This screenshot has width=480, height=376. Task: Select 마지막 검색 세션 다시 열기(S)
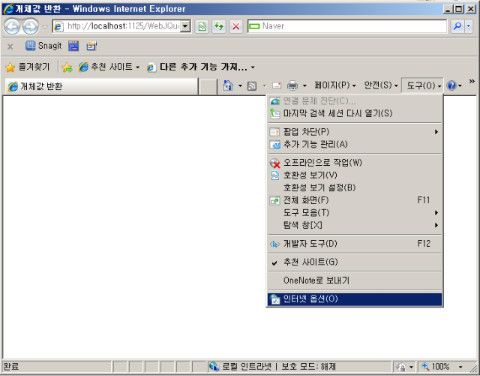355,113
